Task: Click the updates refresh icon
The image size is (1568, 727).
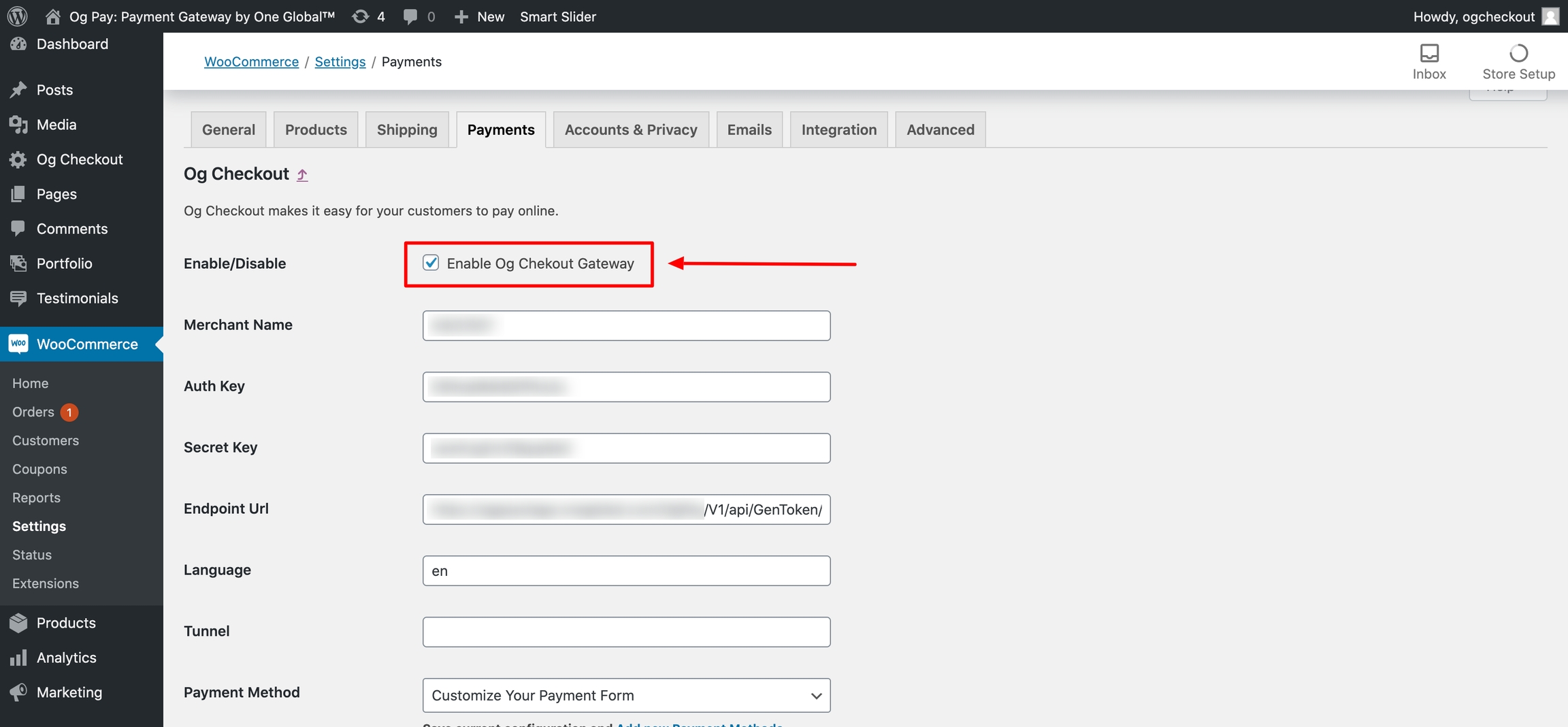Action: 361,16
